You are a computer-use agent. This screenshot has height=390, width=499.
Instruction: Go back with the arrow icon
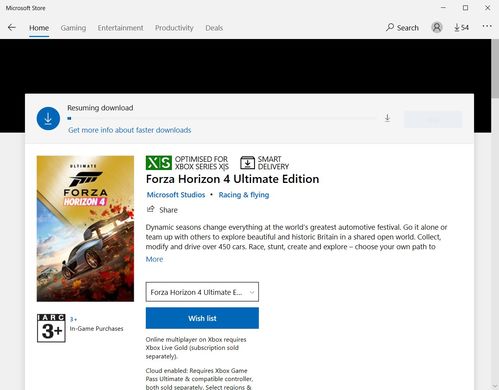coord(12,28)
